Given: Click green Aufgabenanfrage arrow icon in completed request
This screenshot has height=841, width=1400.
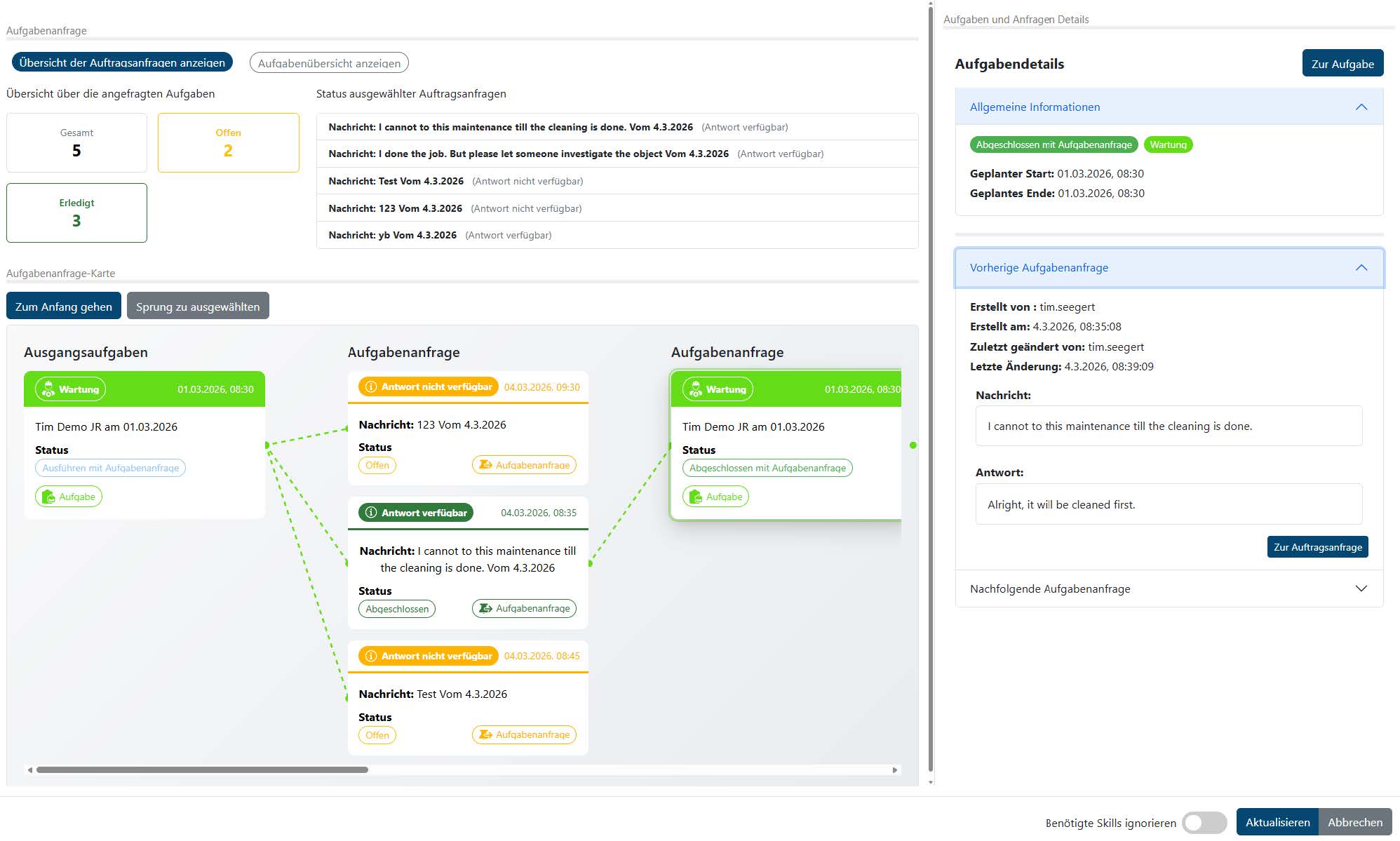Looking at the screenshot, I should click(x=485, y=608).
